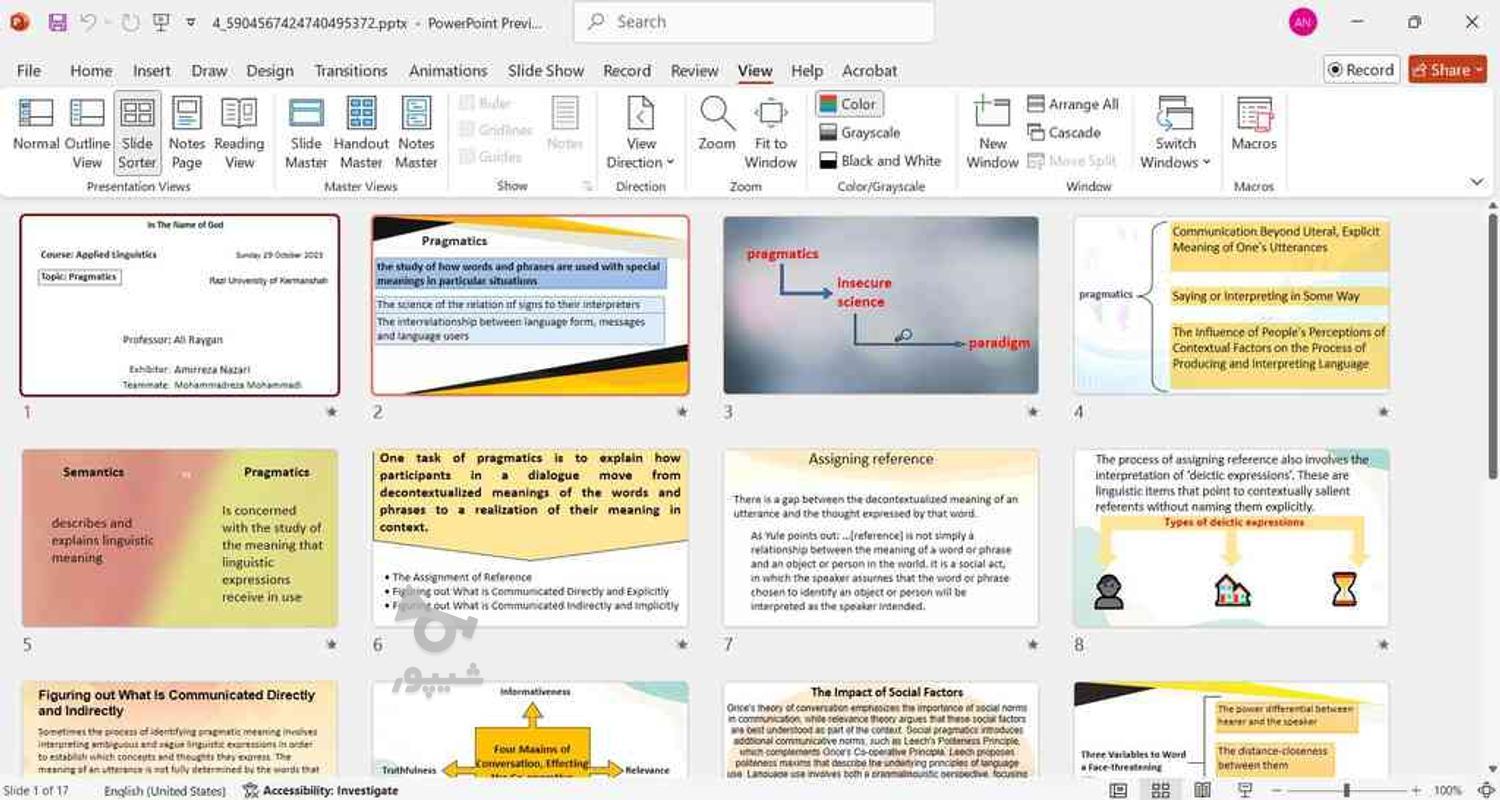This screenshot has width=1500, height=800.
Task: Open the Insert tab
Action: click(152, 71)
